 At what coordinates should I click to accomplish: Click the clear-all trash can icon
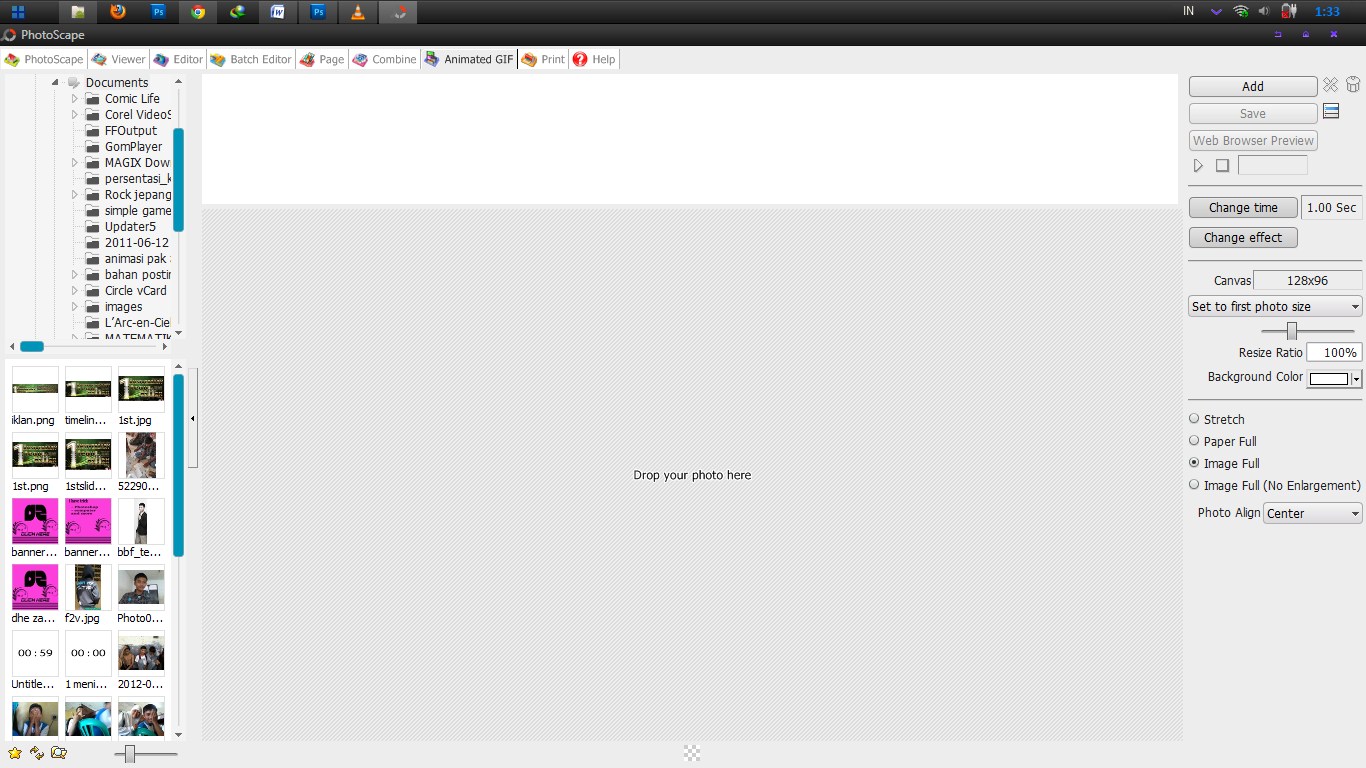click(x=1353, y=85)
